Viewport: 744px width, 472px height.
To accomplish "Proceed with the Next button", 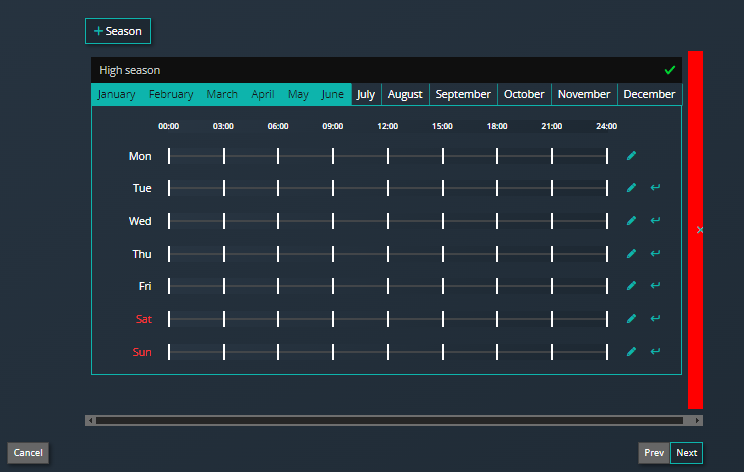I will coord(687,453).
